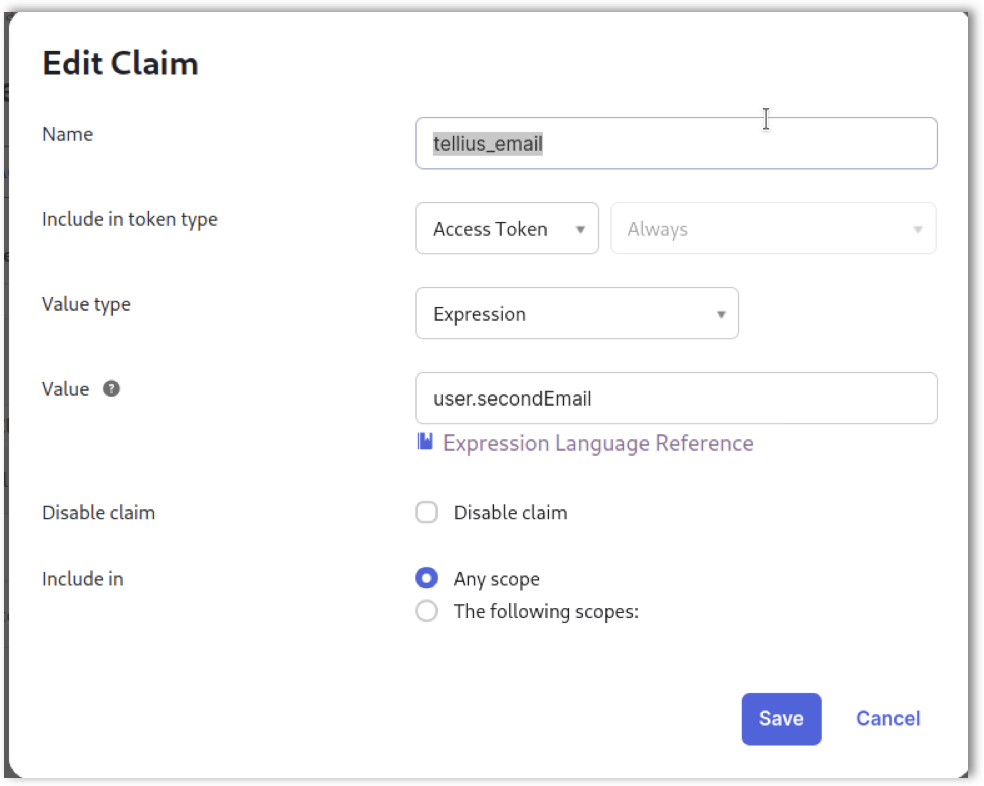Click the help icon next to Value
Image resolution: width=984 pixels, height=786 pixels.
(x=112, y=389)
